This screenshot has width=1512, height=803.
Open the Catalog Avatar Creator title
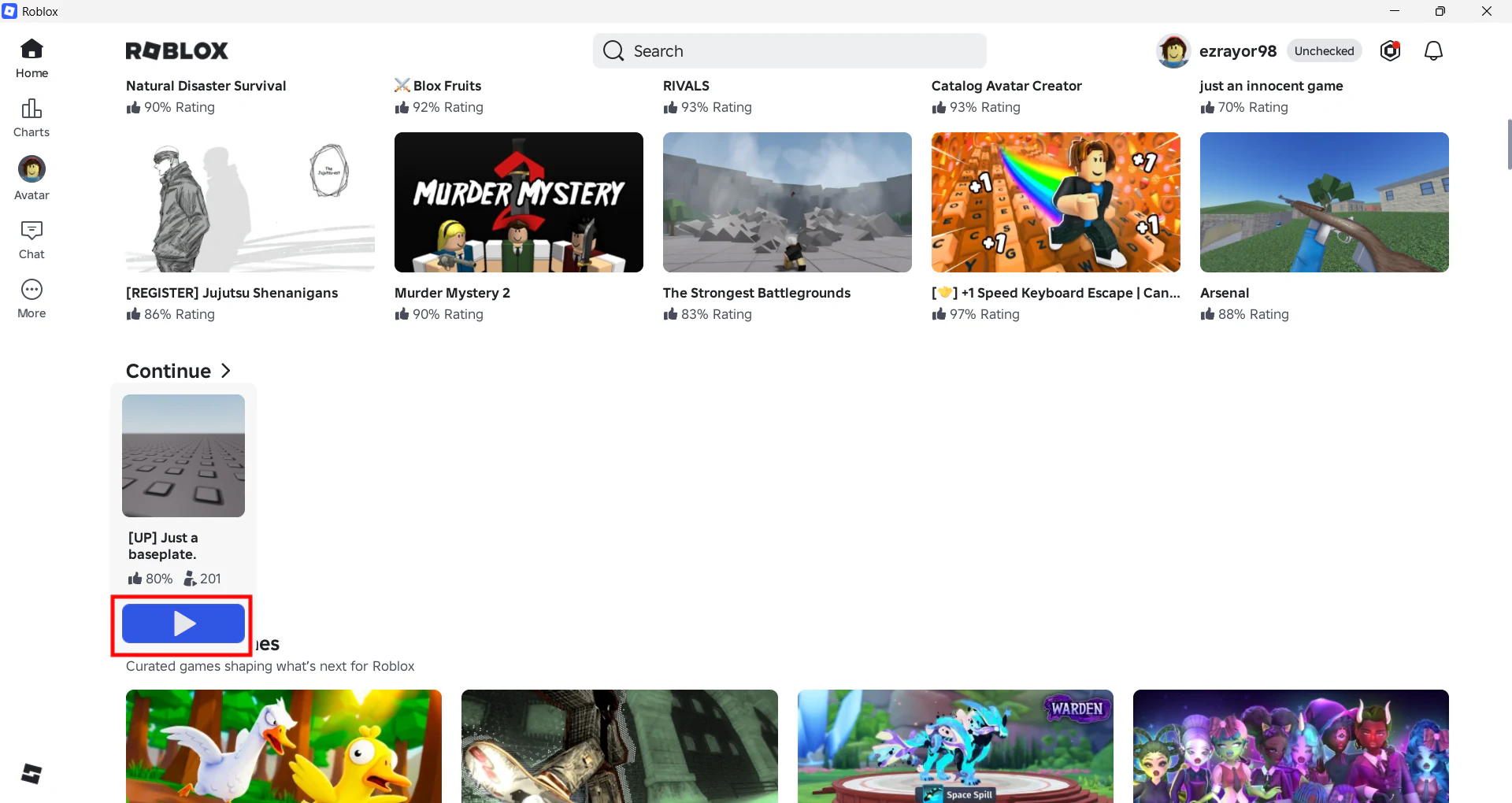point(1006,86)
